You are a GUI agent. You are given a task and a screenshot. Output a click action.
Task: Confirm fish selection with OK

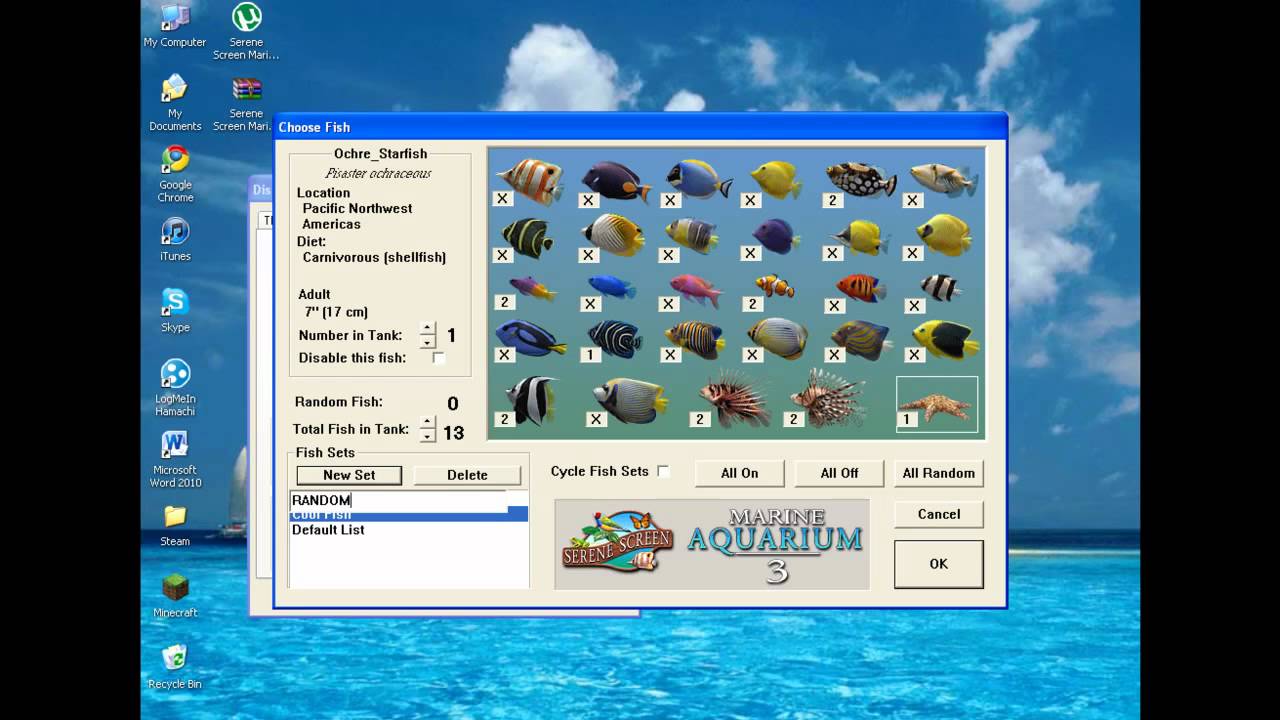pos(939,564)
